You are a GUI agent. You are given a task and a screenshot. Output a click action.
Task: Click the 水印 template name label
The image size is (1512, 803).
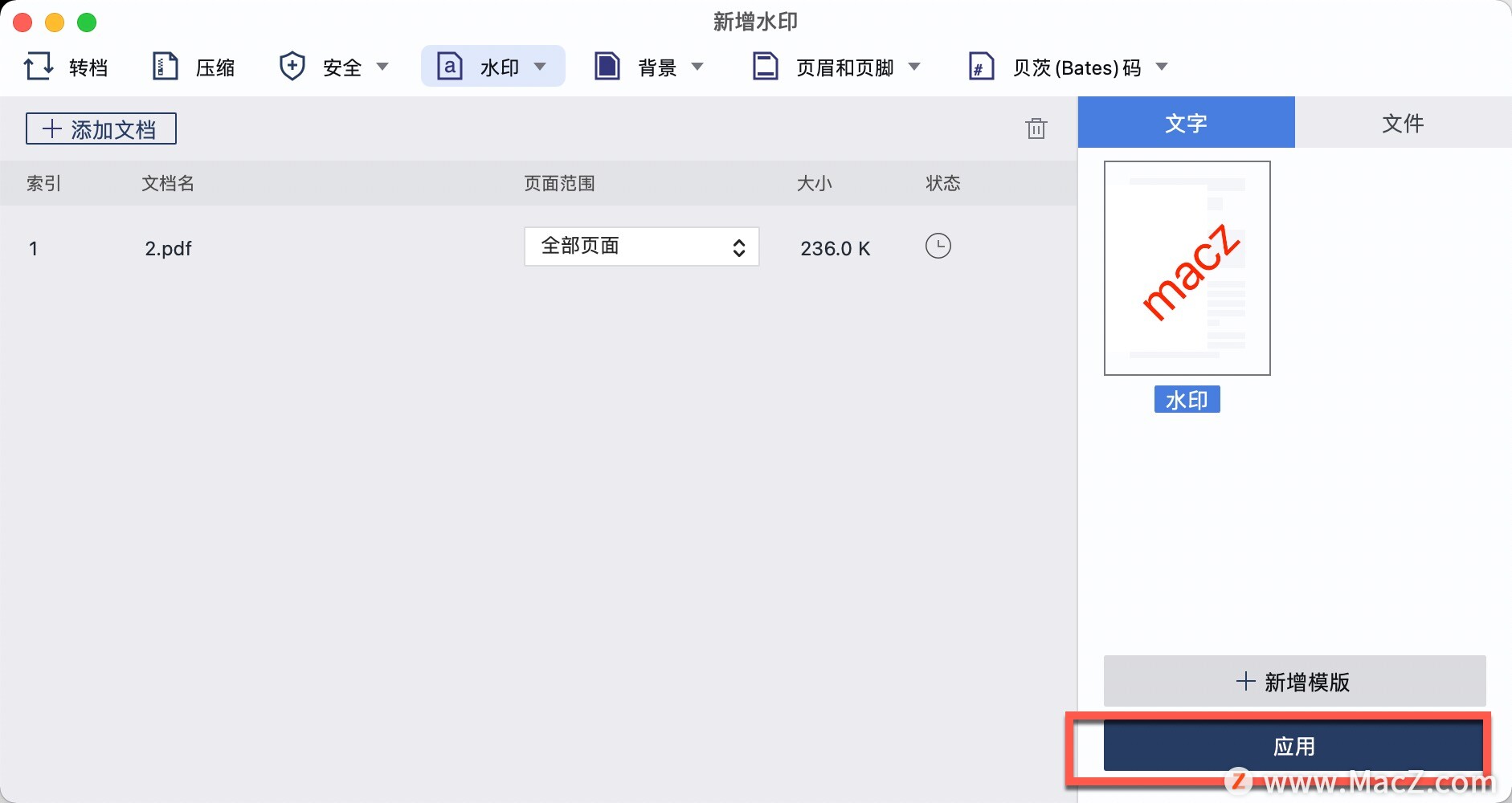[x=1187, y=399]
